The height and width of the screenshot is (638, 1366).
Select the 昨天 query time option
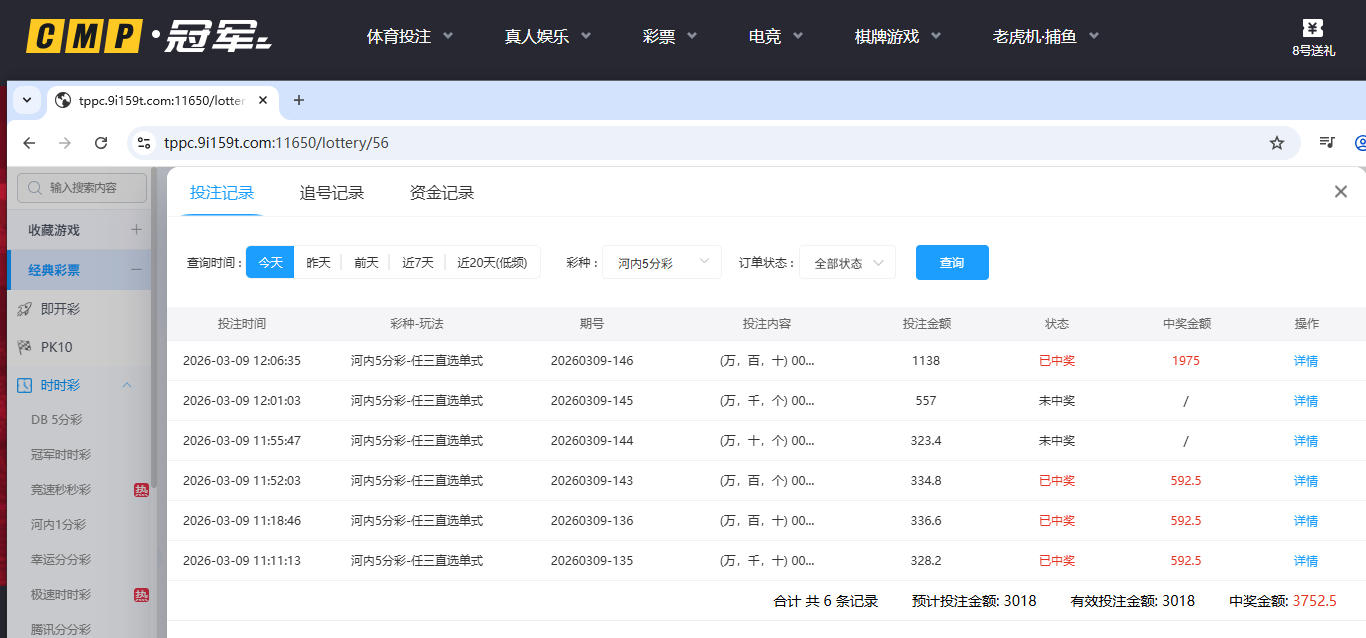click(318, 262)
